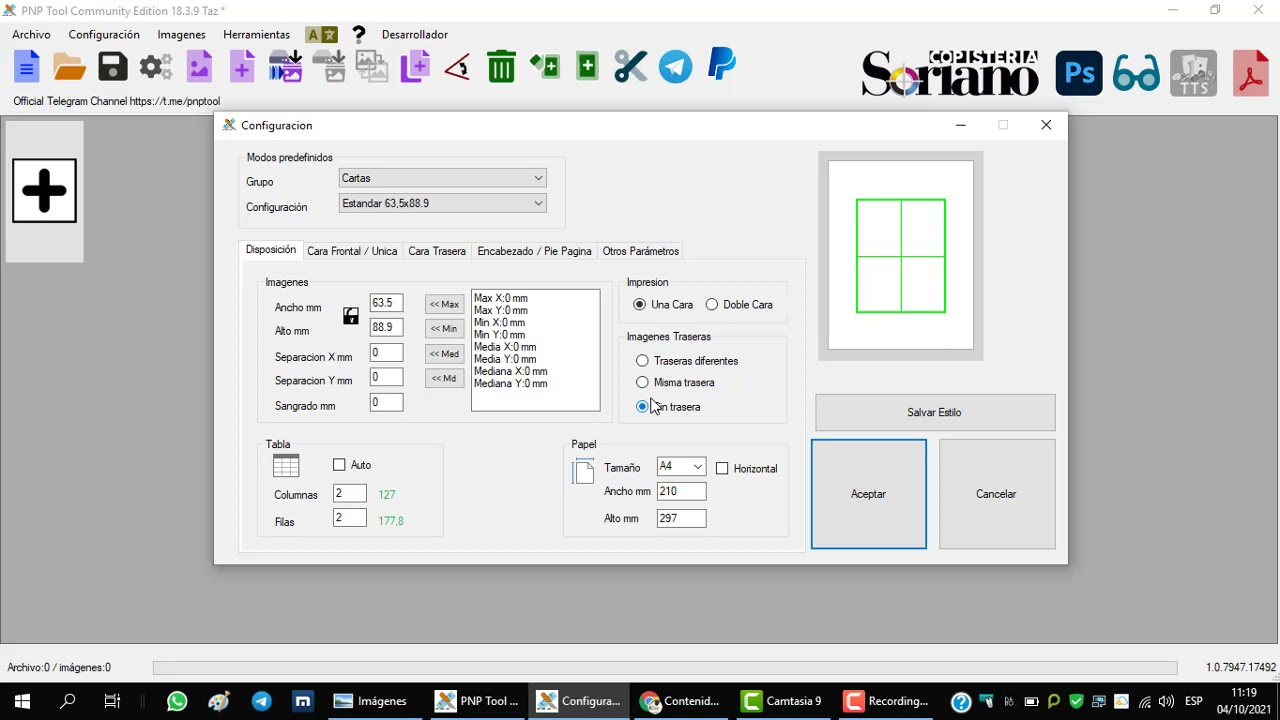Click the Sangrado mm field

click(x=386, y=402)
